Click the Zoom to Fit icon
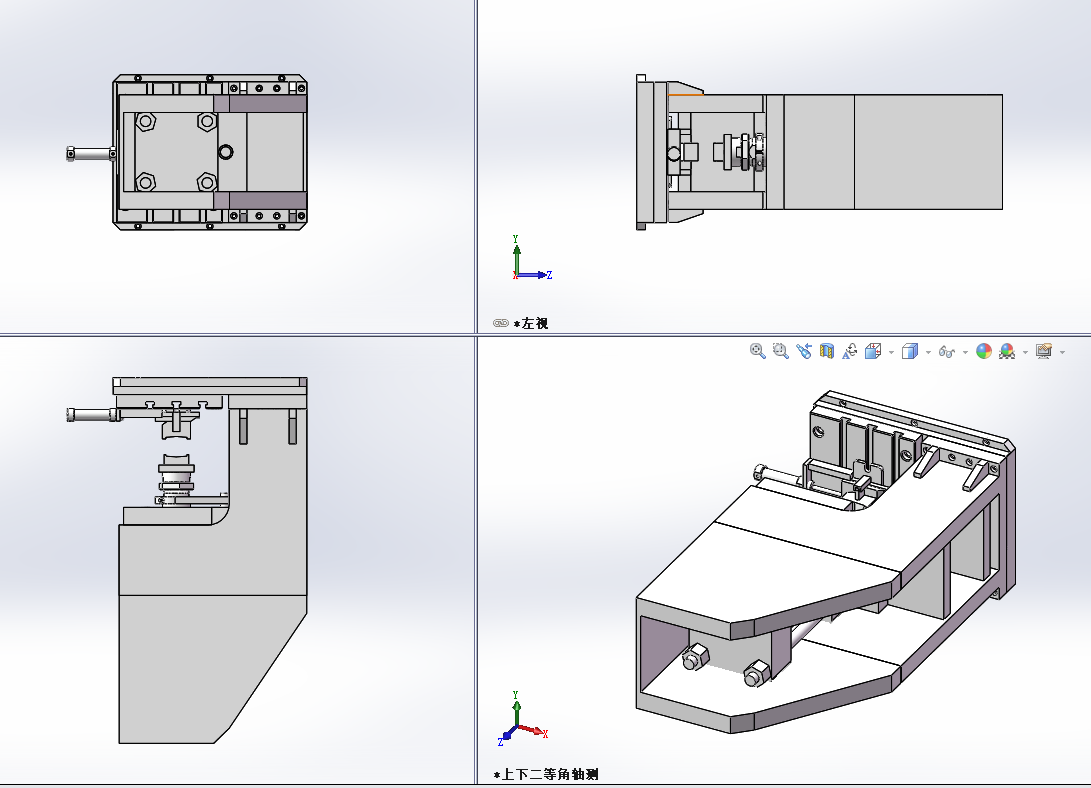Screen dimensions: 1091x788 pos(758,351)
